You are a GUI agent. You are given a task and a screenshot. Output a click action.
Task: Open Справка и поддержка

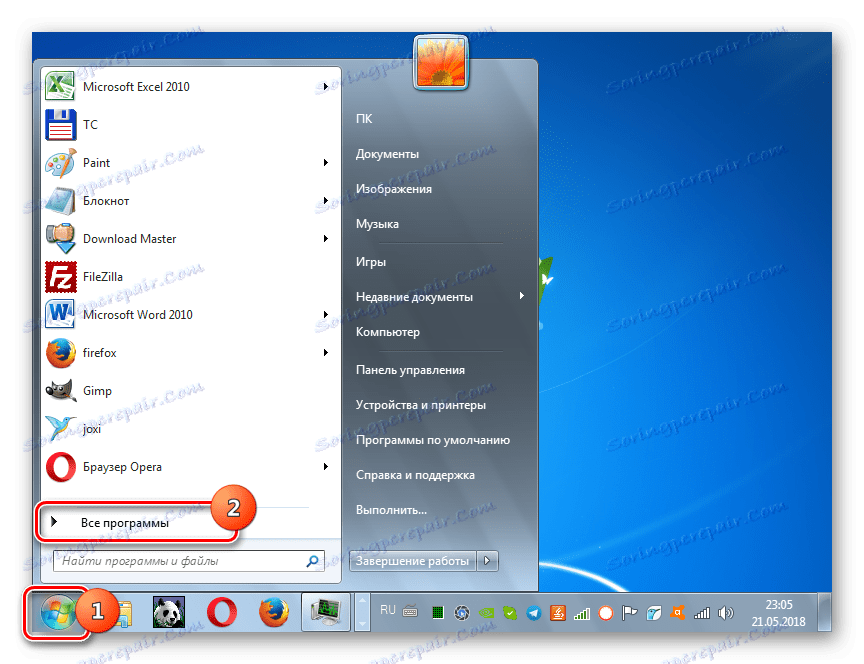415,475
